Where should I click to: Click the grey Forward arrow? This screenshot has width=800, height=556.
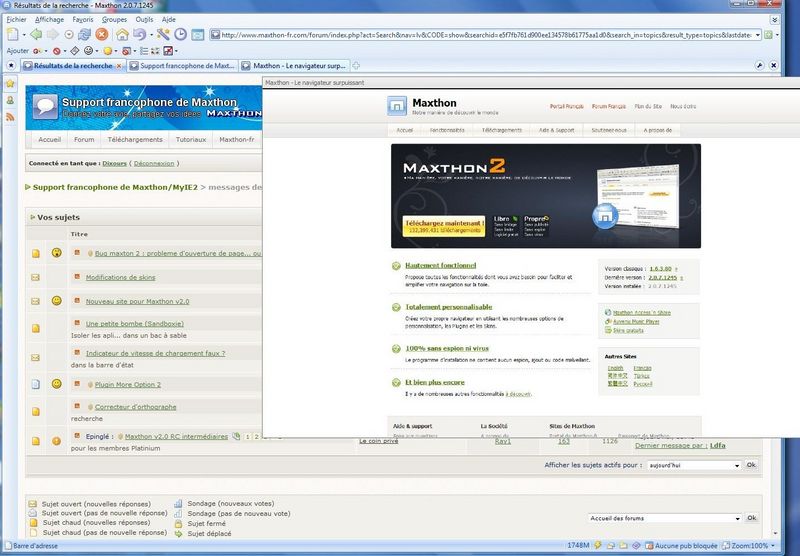click(53, 35)
